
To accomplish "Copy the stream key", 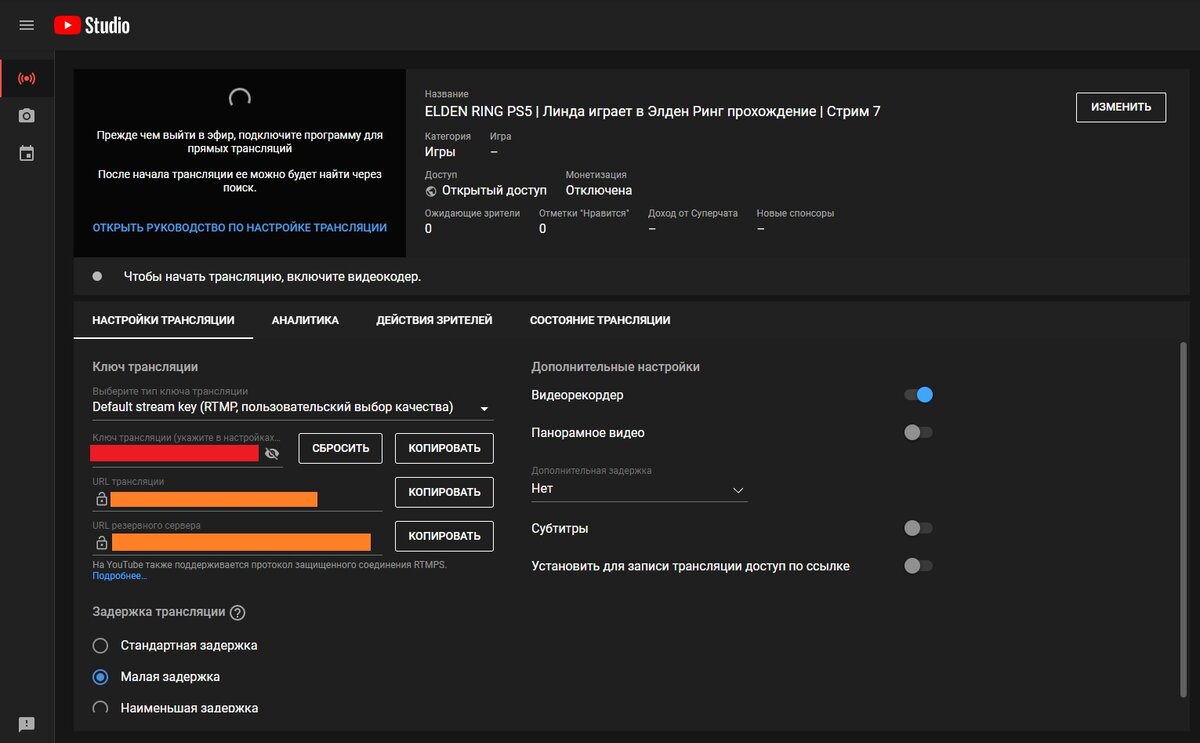I will tap(444, 448).
